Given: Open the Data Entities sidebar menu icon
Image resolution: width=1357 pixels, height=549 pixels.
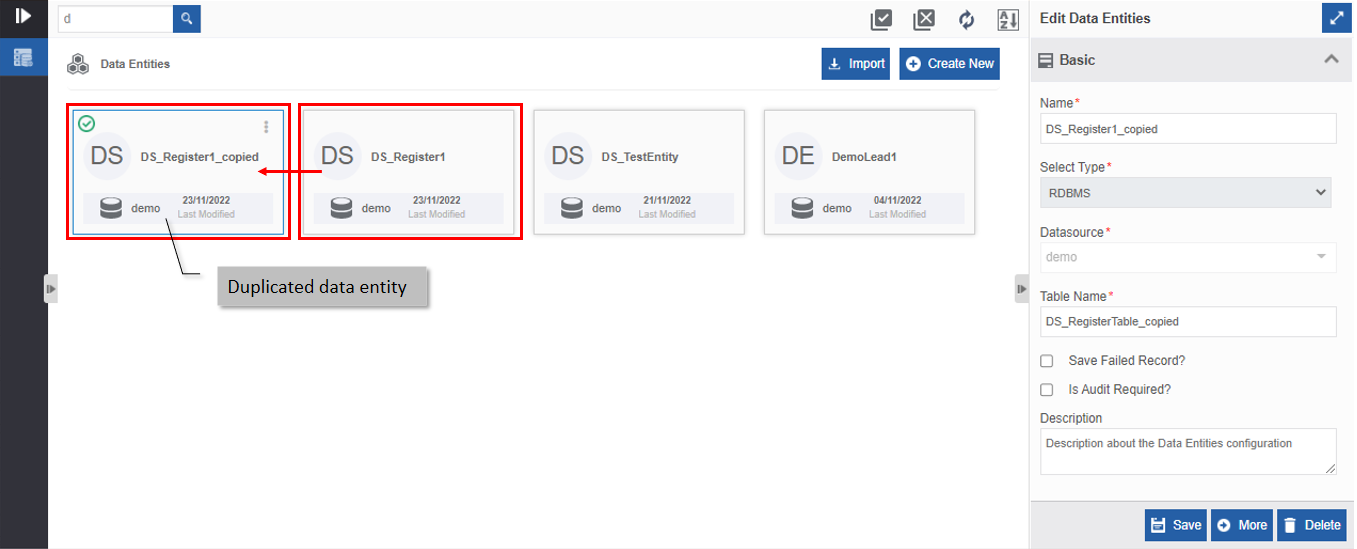Looking at the screenshot, I should [23, 58].
